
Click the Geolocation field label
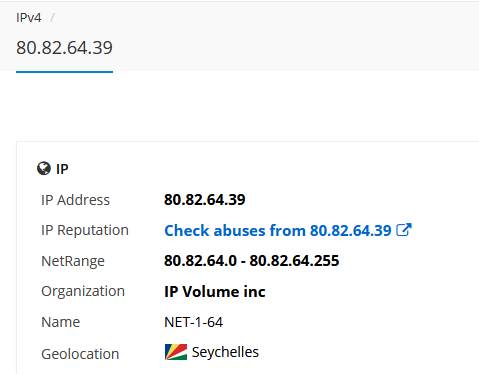click(80, 354)
